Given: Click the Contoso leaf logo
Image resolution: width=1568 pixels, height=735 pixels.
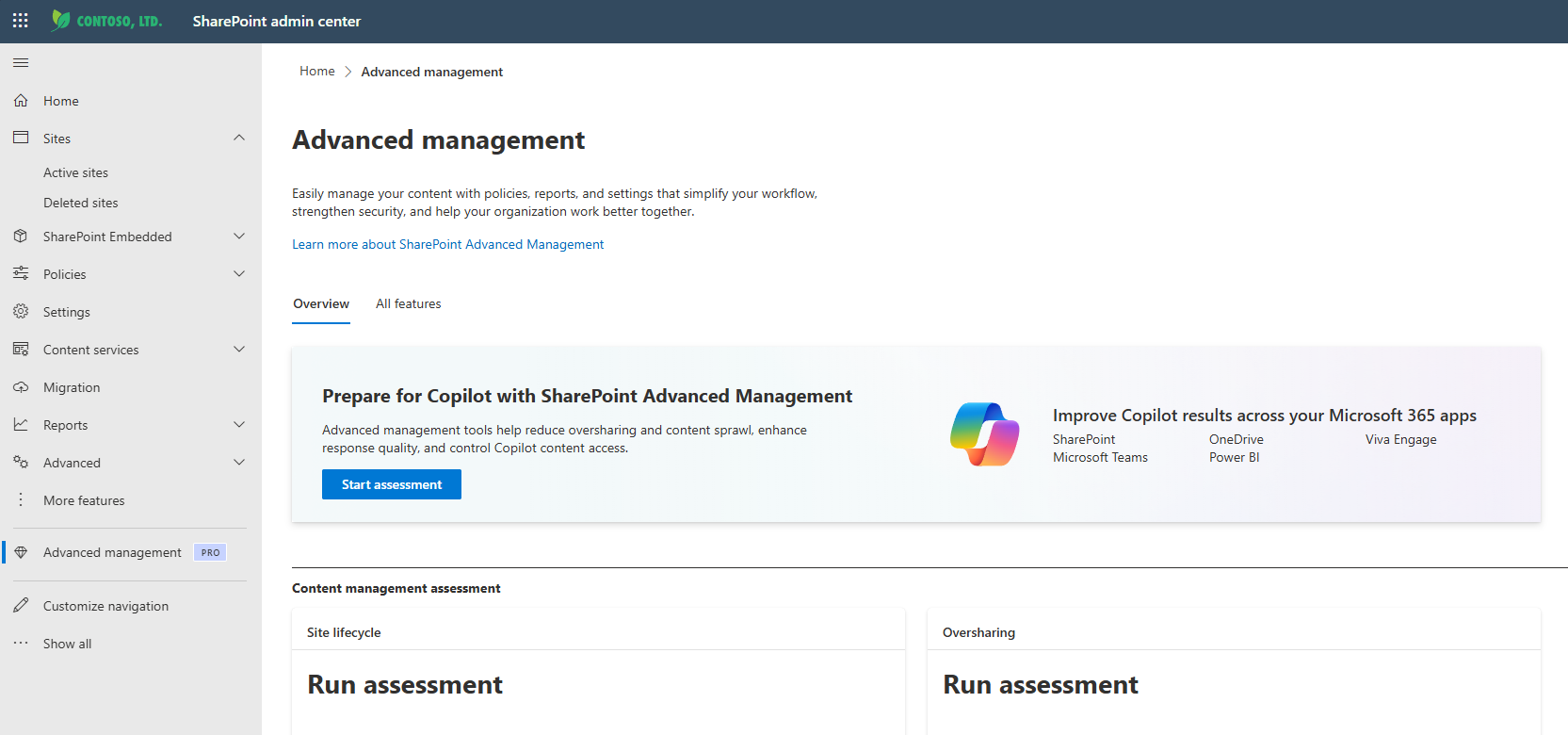Looking at the screenshot, I should [x=60, y=21].
